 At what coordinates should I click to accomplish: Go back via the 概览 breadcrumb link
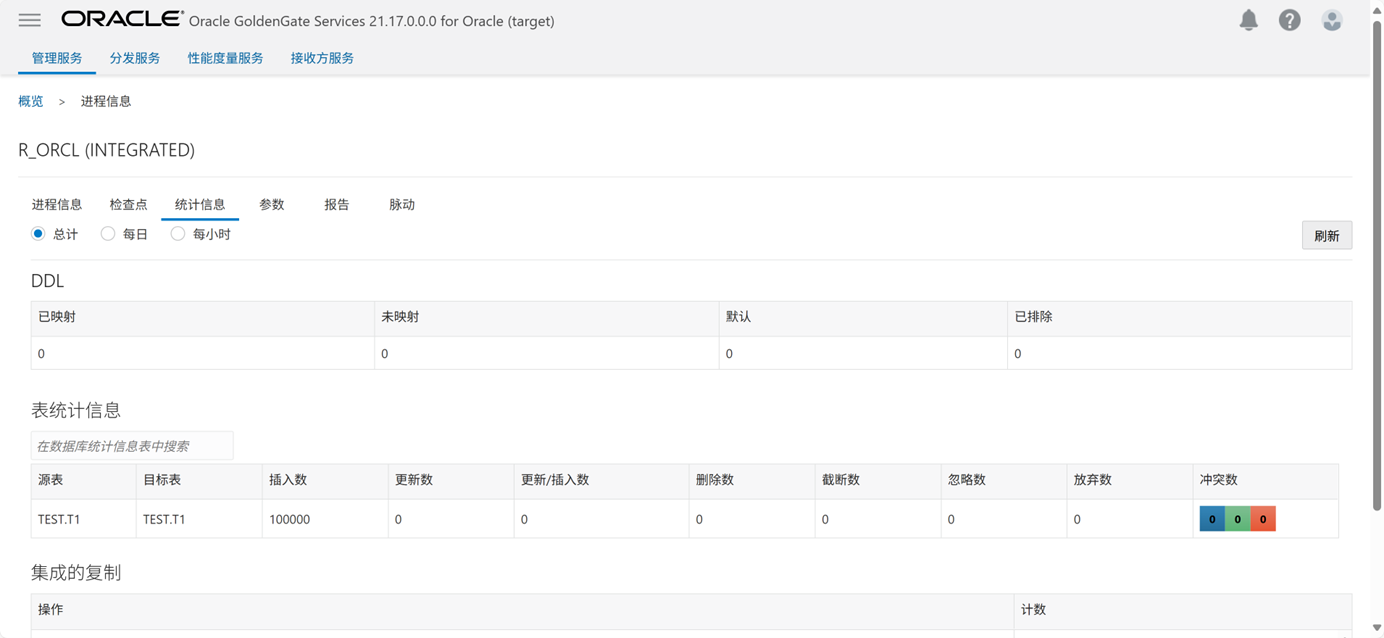tap(31, 101)
